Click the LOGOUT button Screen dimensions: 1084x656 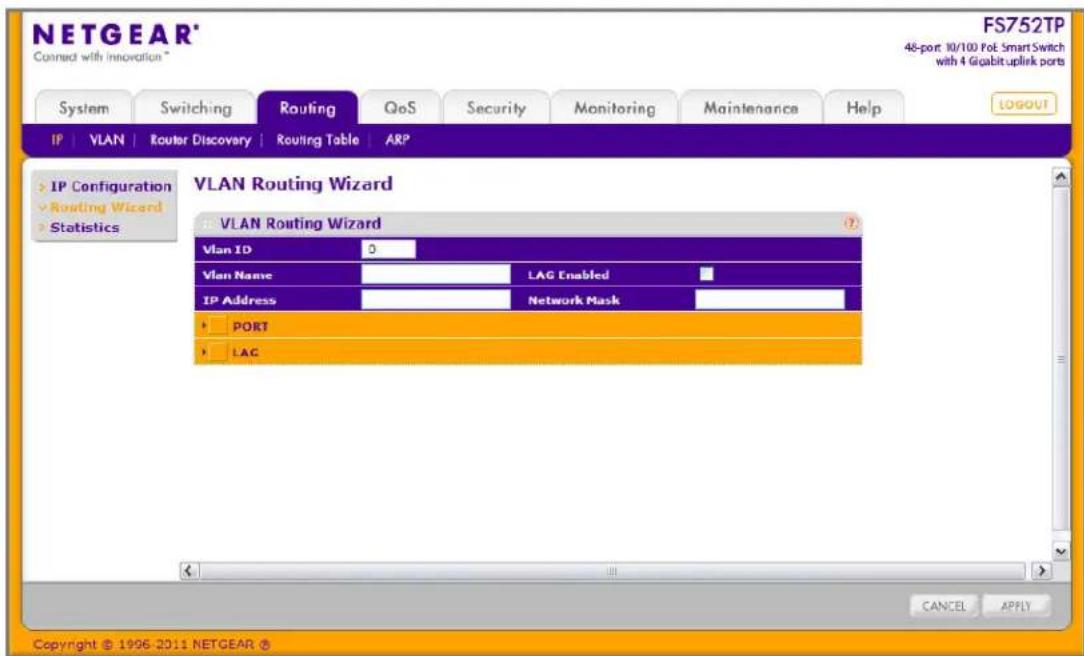[x=1024, y=104]
